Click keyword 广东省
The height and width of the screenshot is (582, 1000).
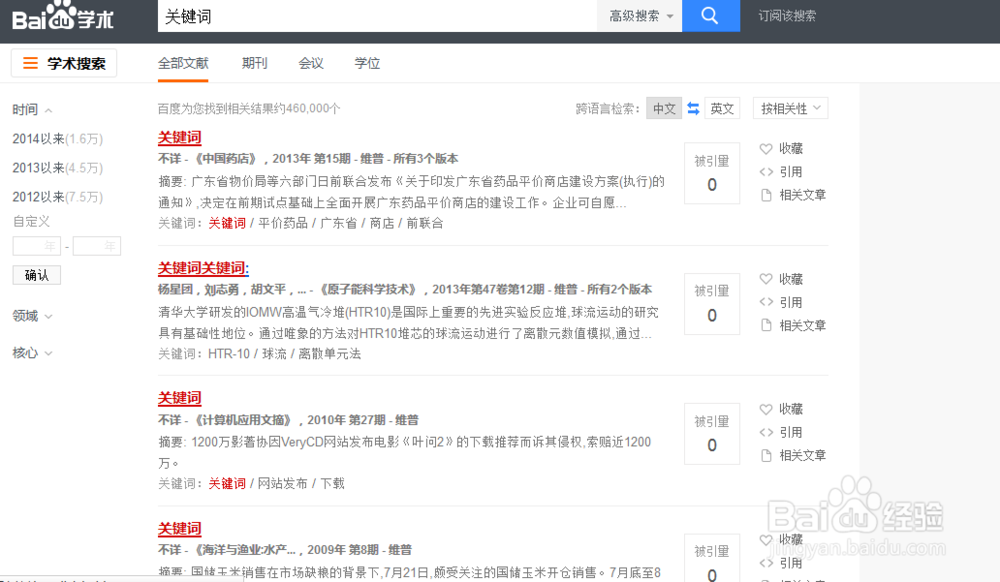[338, 223]
